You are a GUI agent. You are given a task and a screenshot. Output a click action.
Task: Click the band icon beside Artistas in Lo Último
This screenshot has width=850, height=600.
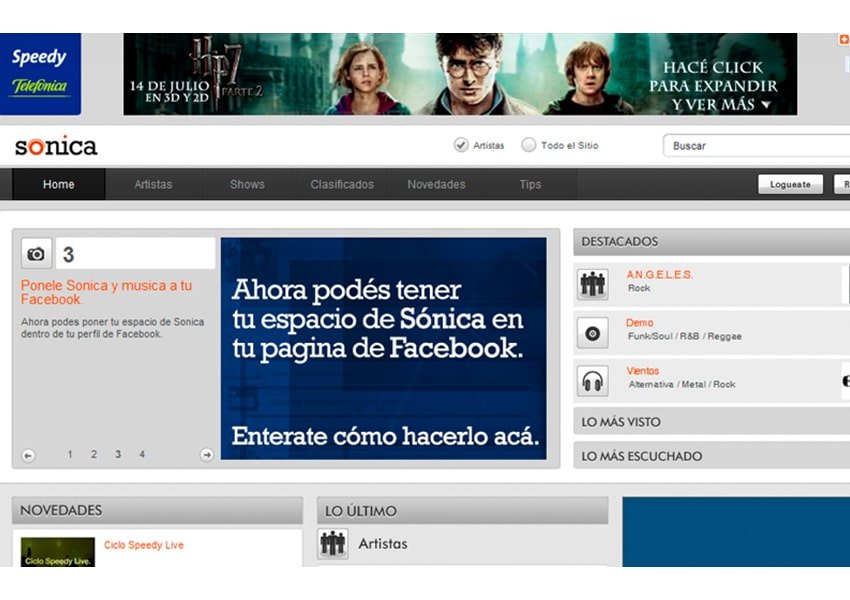pyautogui.click(x=333, y=544)
